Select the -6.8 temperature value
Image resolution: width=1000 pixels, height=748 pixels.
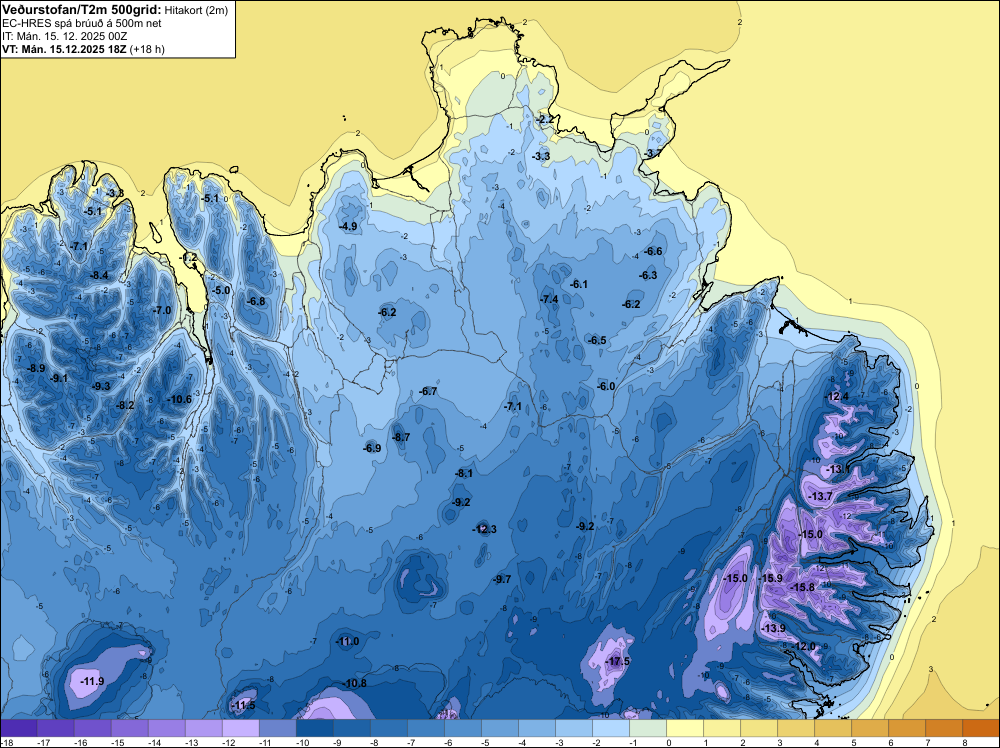pos(256,301)
